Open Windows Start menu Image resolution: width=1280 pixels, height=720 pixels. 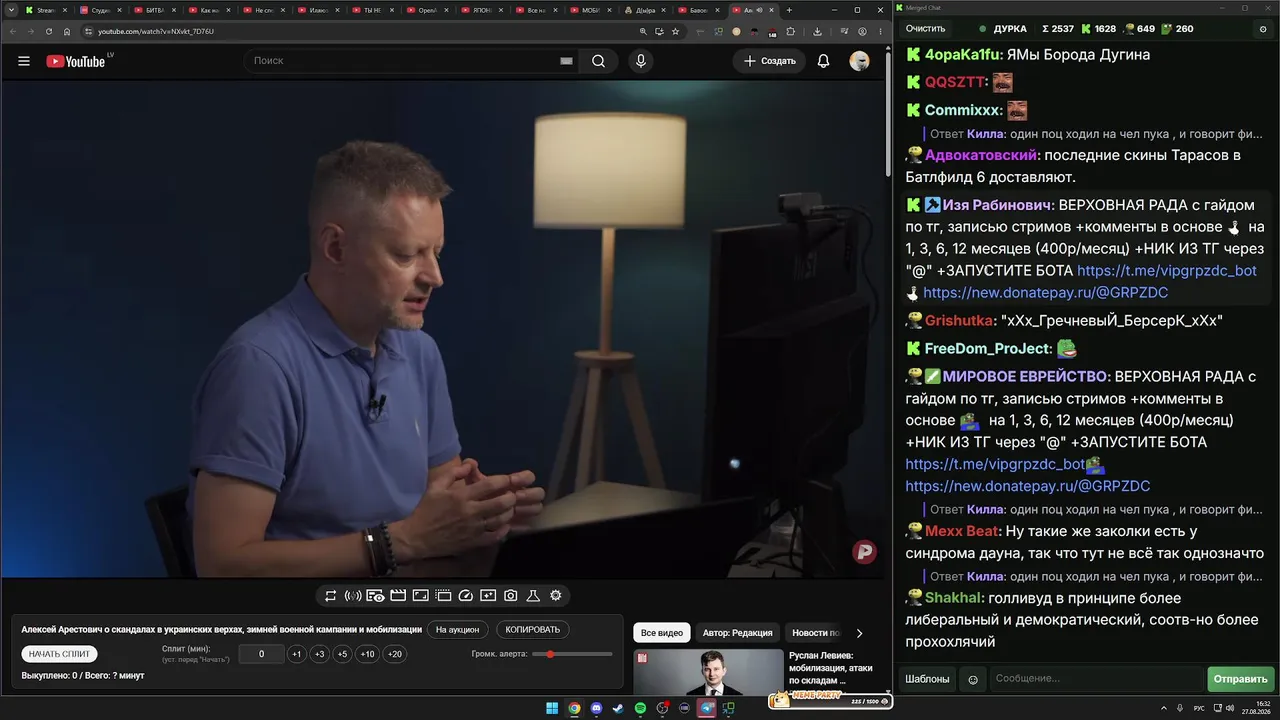[552, 709]
